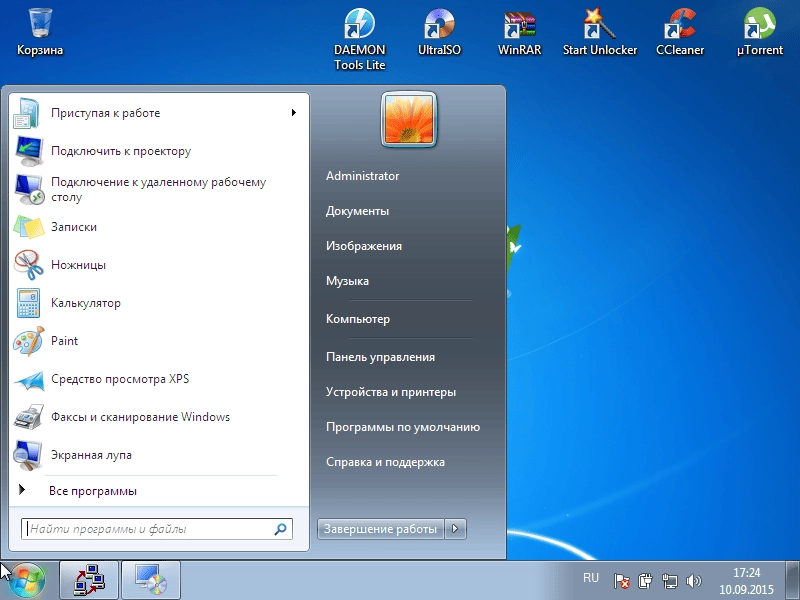800x600 pixels.
Task: Click the XPS viewer paper plane icon
Action: (29, 380)
